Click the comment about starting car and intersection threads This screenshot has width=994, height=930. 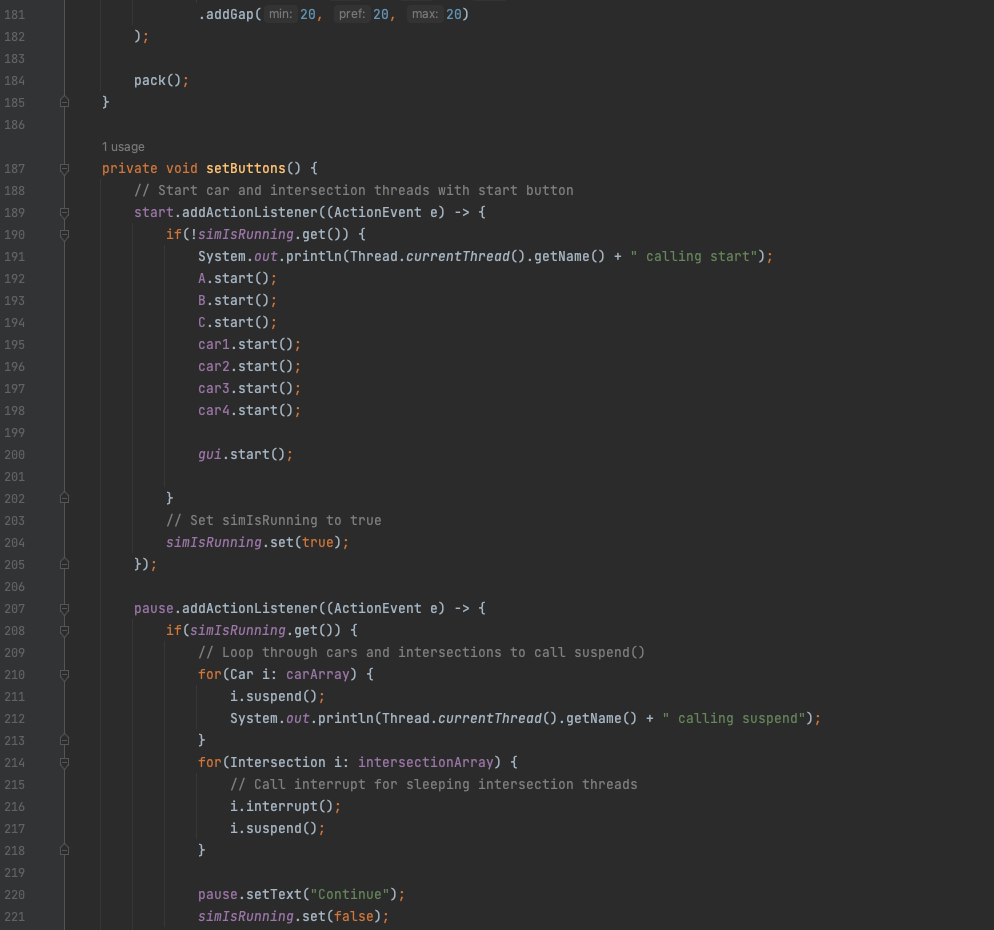point(354,191)
